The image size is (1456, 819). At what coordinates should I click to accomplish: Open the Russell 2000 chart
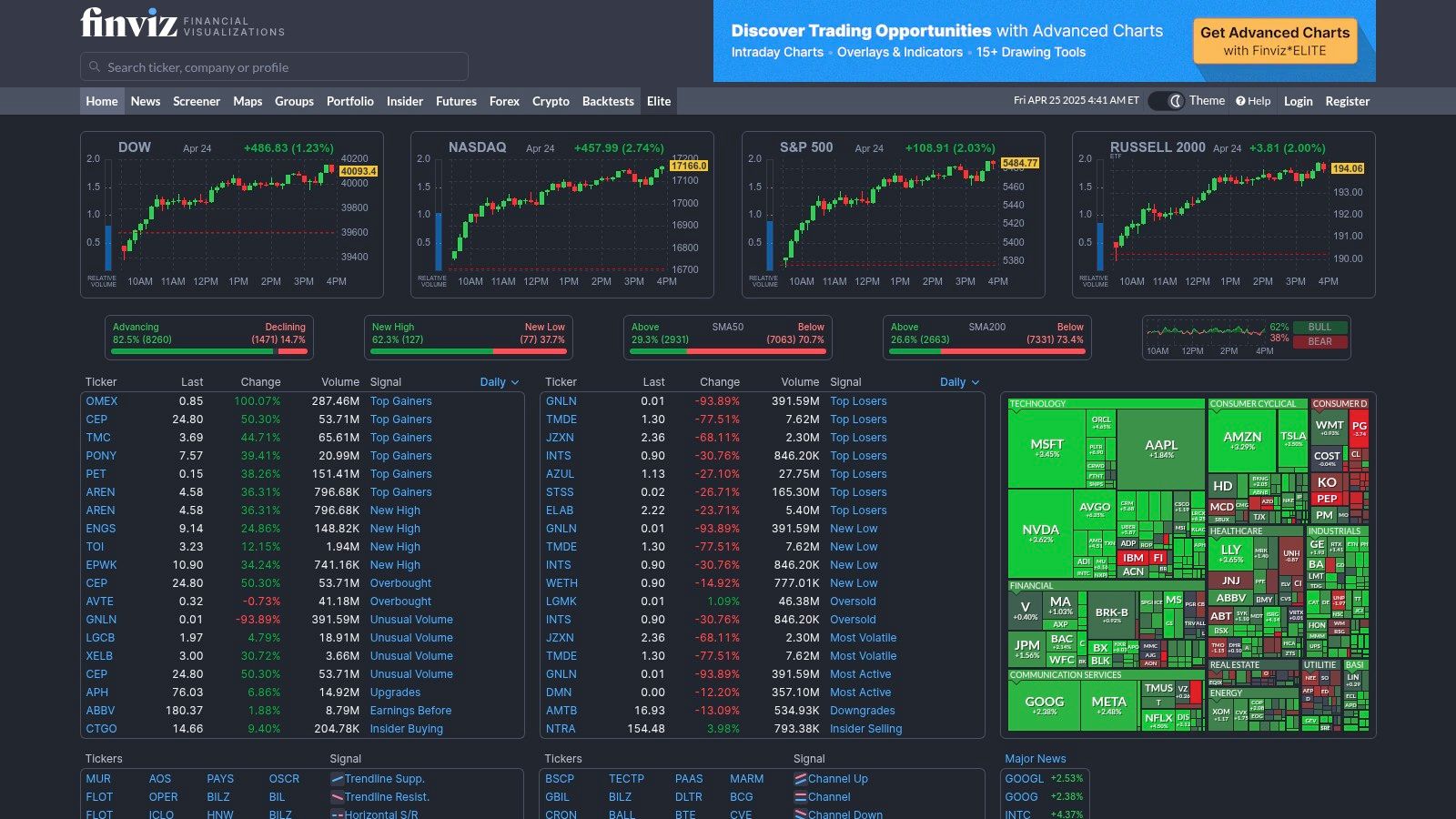click(1224, 215)
